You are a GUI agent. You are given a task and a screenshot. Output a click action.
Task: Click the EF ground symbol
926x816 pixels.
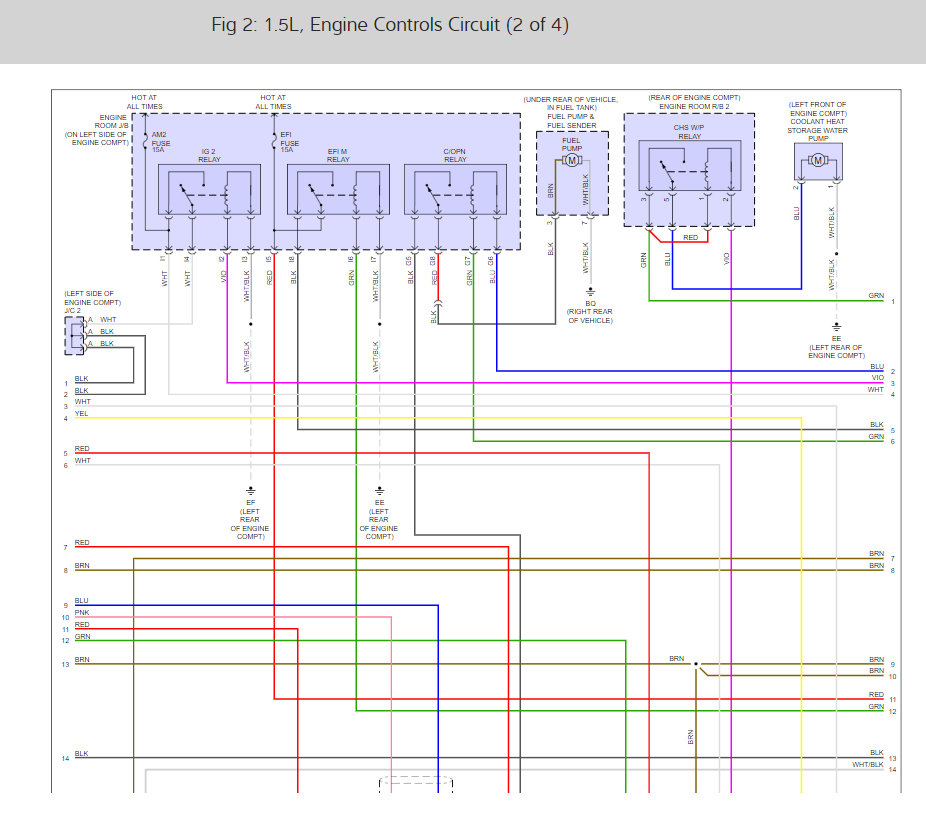[x=250, y=491]
